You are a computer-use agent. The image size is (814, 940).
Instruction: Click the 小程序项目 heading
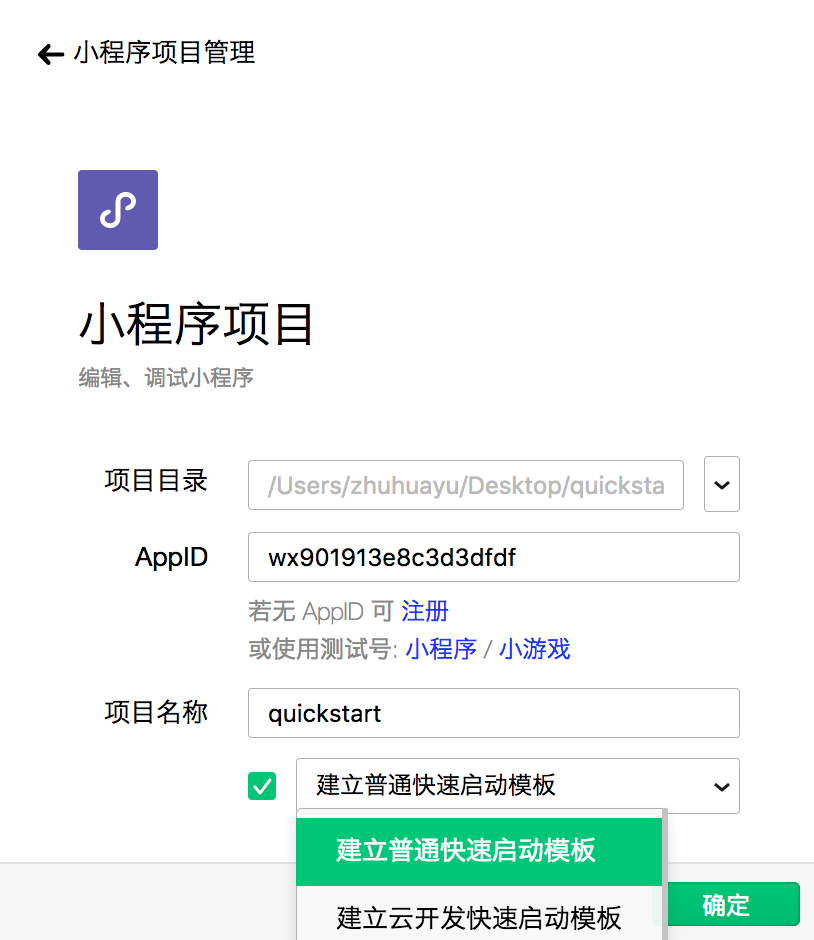tap(197, 324)
